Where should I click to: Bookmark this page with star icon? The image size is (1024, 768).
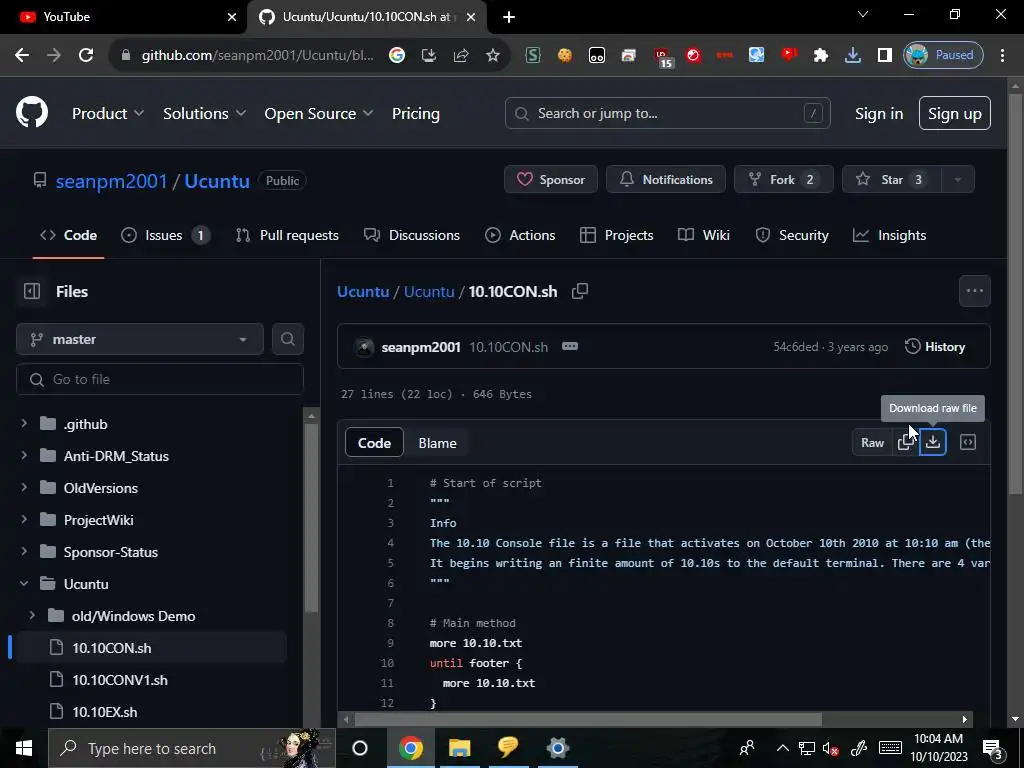(x=493, y=55)
